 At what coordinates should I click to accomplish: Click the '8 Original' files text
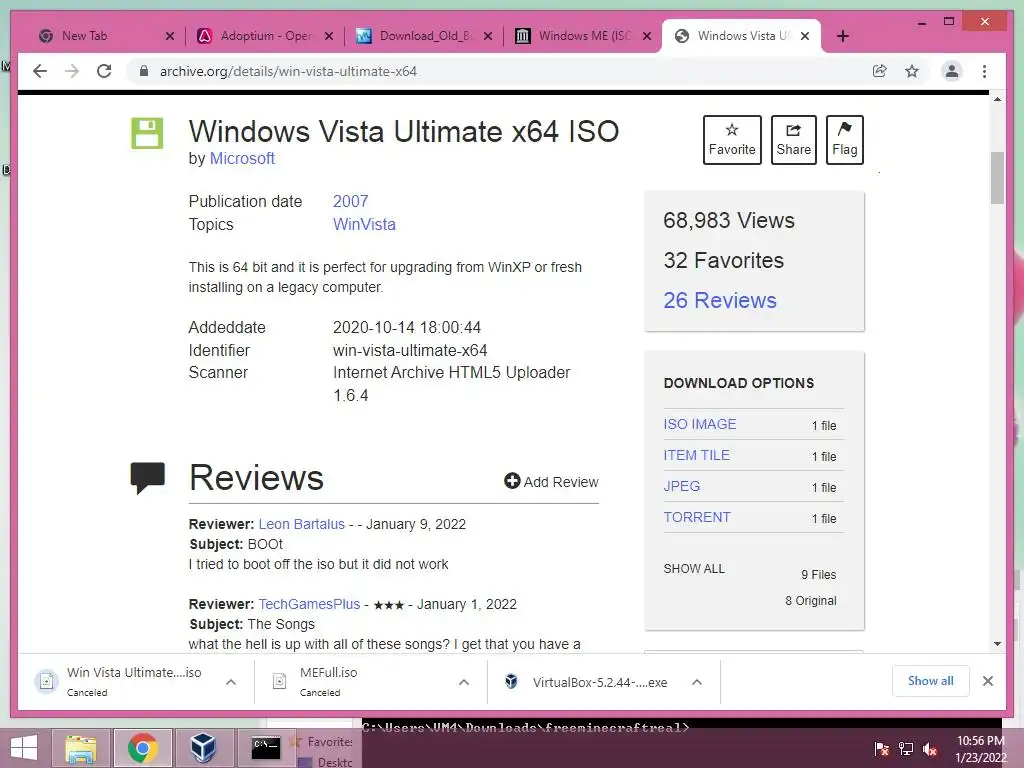(810, 601)
